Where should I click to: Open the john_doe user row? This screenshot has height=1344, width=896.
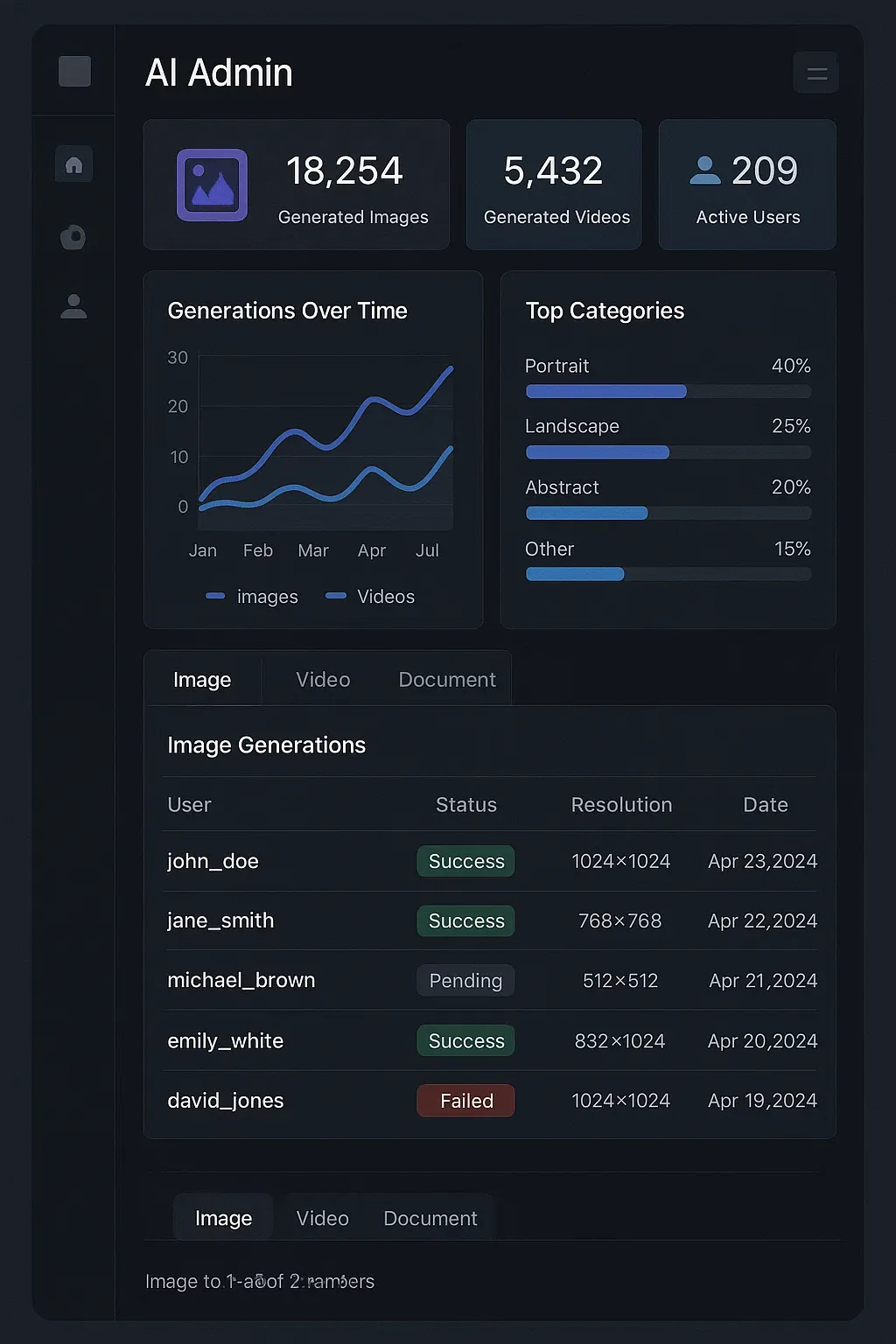[x=213, y=861]
